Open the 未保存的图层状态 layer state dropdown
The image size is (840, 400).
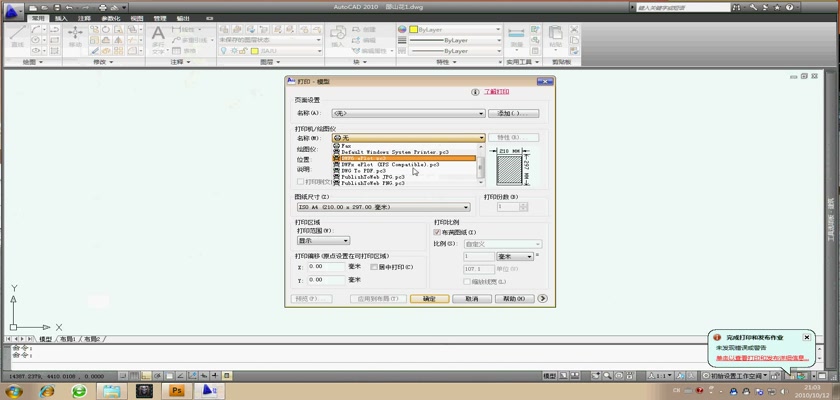269,40
